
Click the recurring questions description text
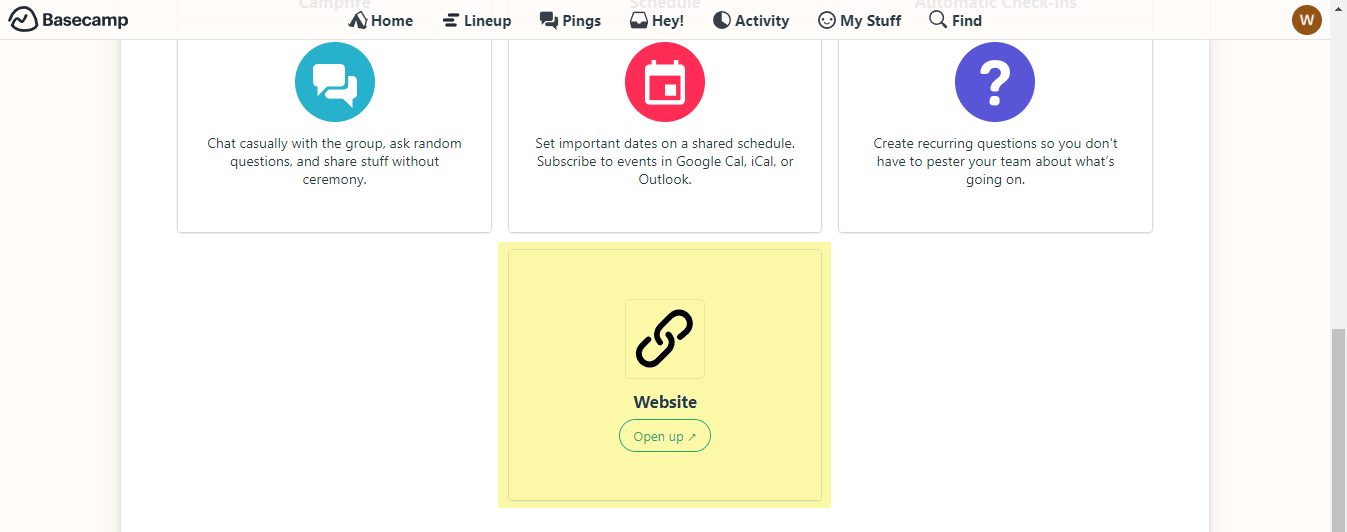(995, 161)
